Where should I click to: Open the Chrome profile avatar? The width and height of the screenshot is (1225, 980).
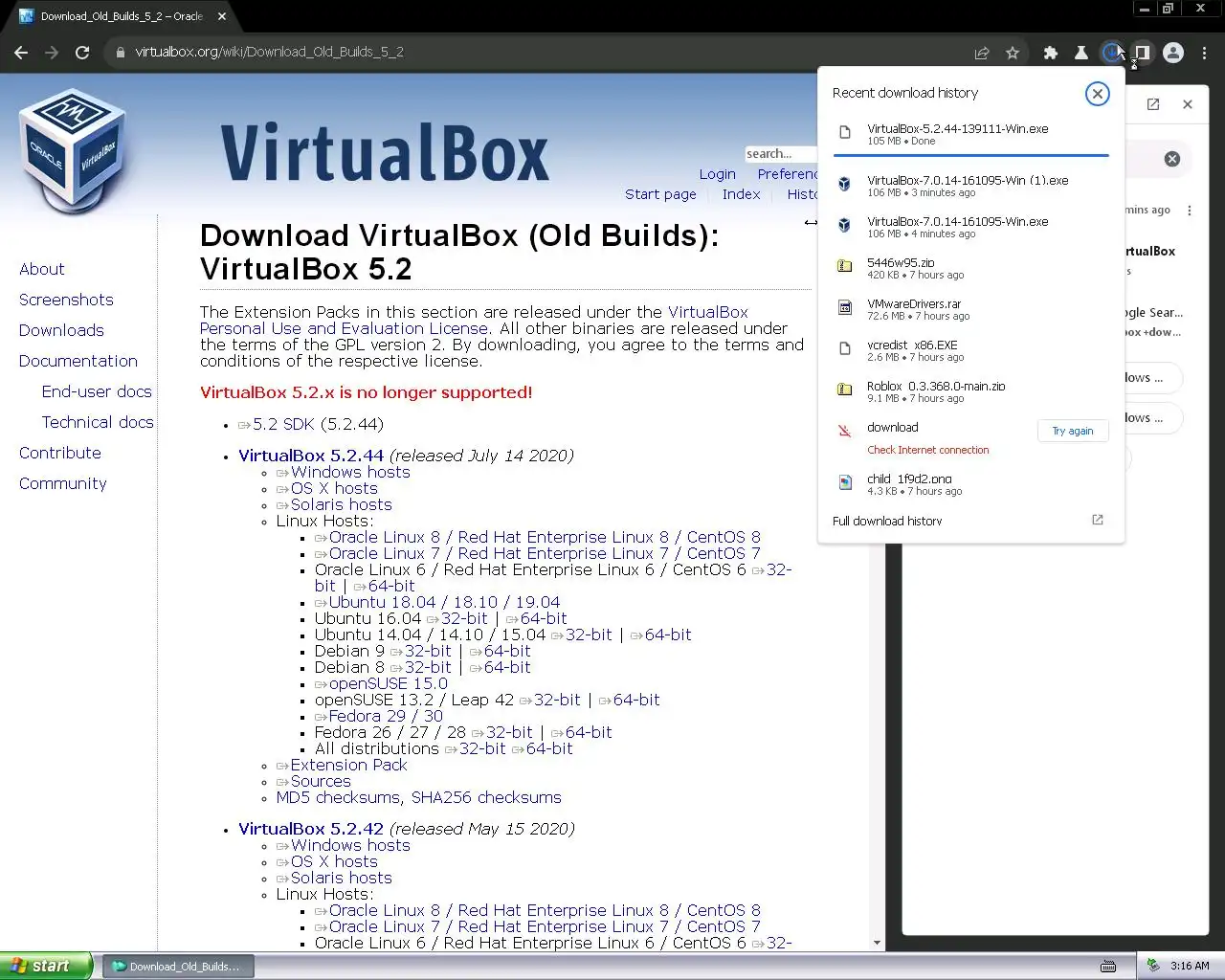pyautogui.click(x=1173, y=53)
